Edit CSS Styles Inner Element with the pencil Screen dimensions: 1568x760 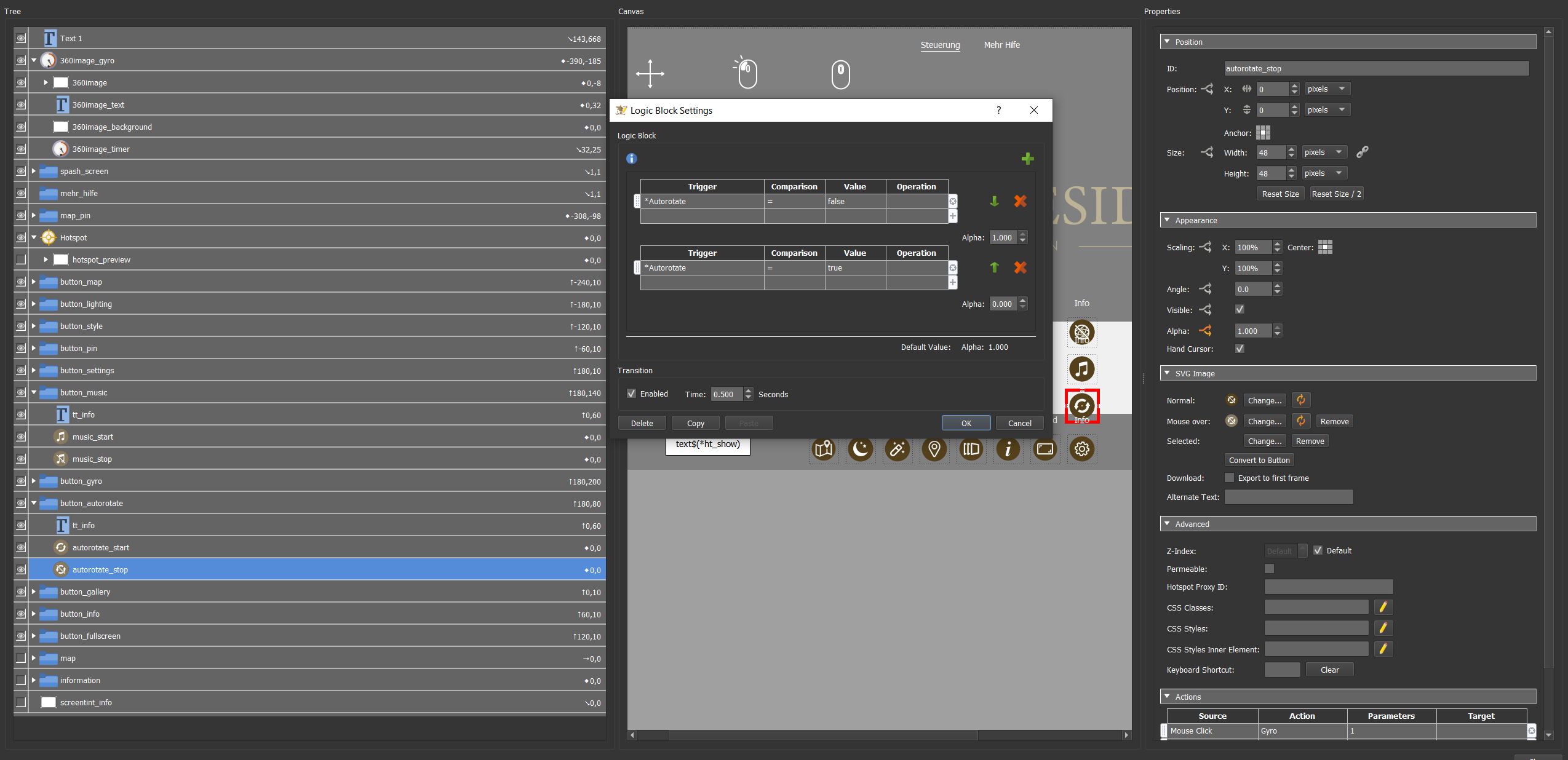coord(1383,649)
